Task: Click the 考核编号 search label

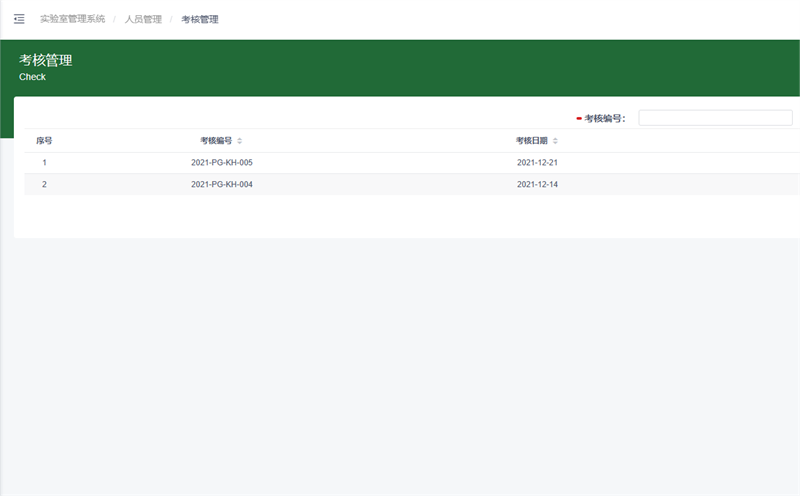Action: pos(605,118)
